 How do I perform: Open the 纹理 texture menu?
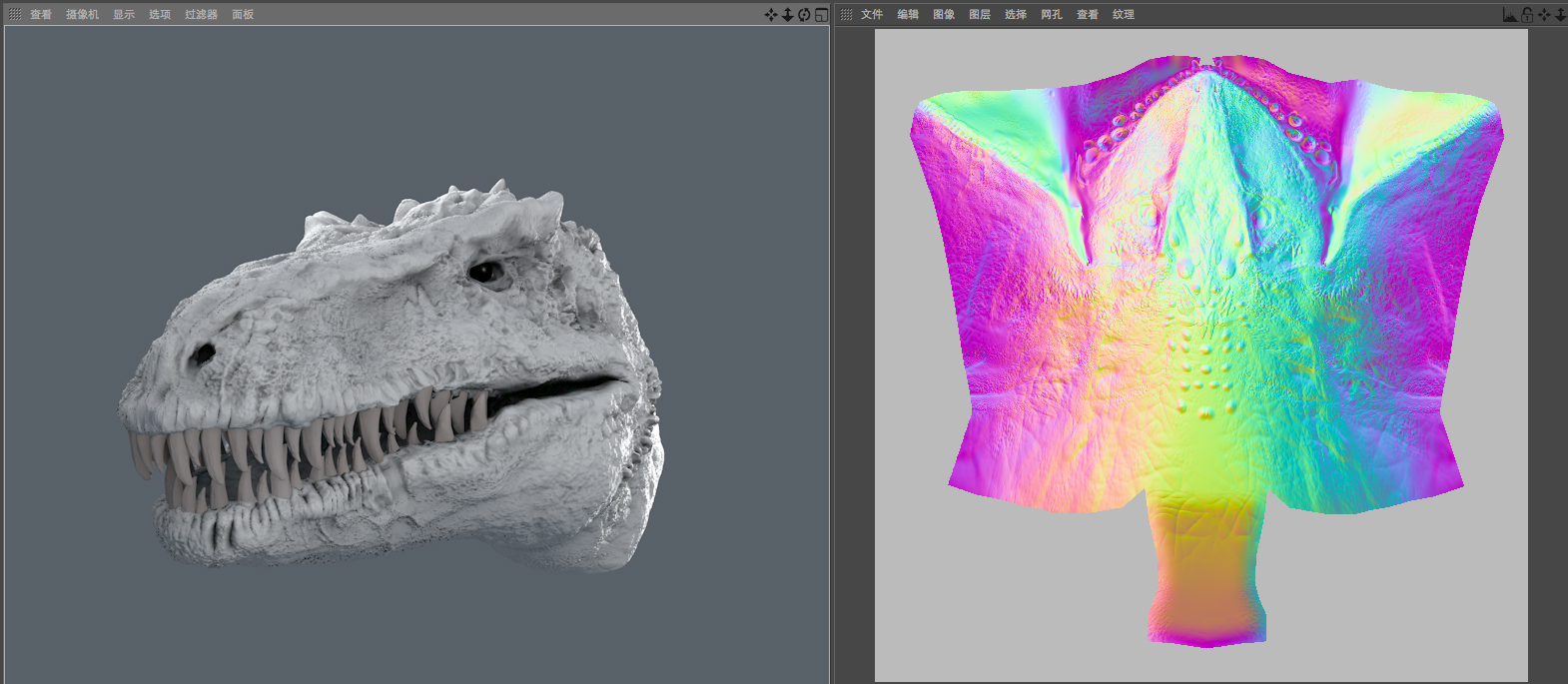point(1124,15)
